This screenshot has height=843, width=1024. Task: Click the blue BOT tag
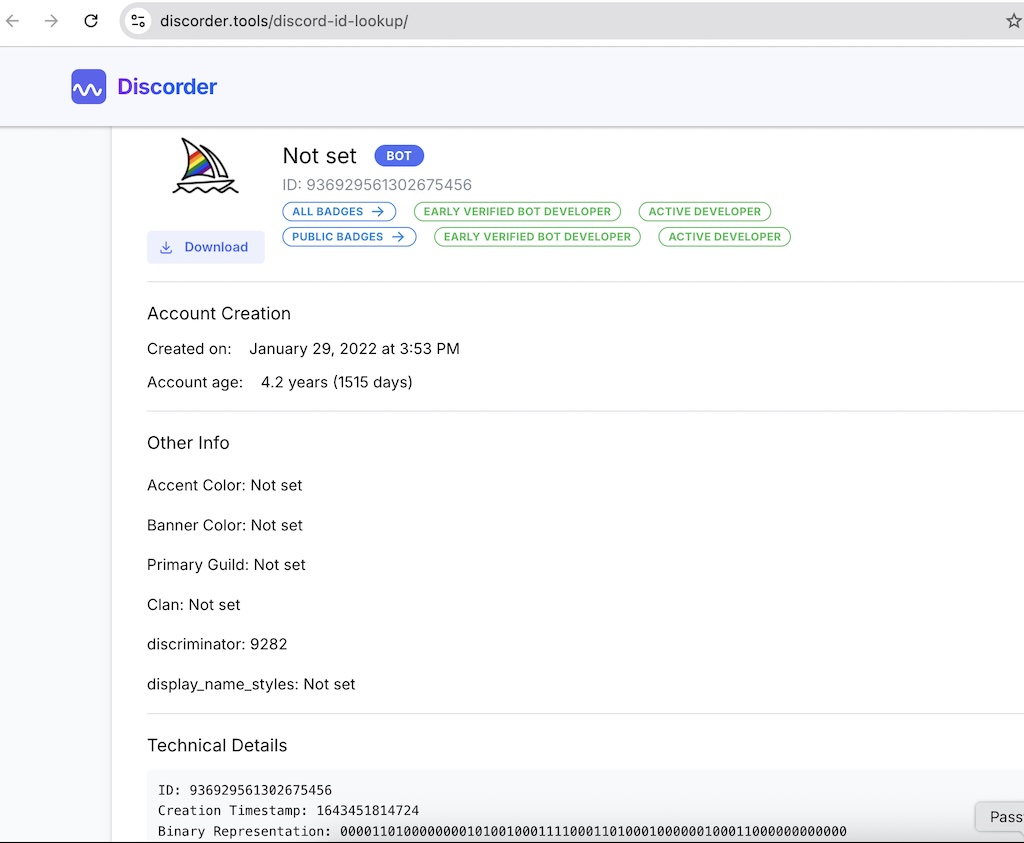click(x=399, y=156)
